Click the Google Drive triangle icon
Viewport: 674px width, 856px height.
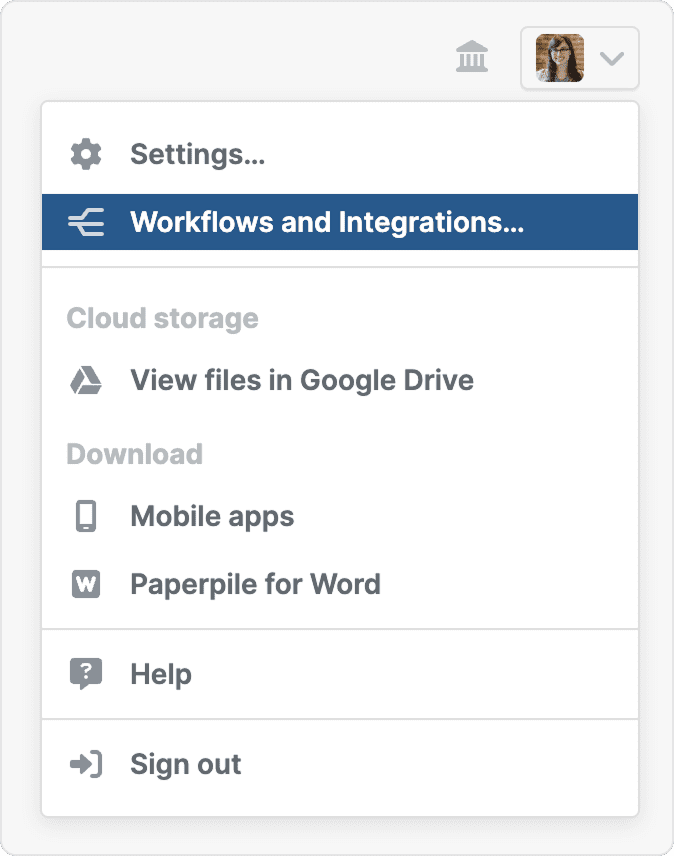86,381
